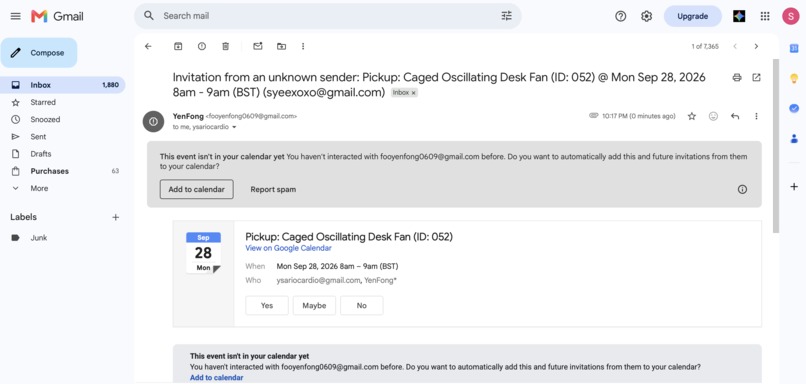
Task: Click the info icon in invitation banner
Action: [742, 189]
